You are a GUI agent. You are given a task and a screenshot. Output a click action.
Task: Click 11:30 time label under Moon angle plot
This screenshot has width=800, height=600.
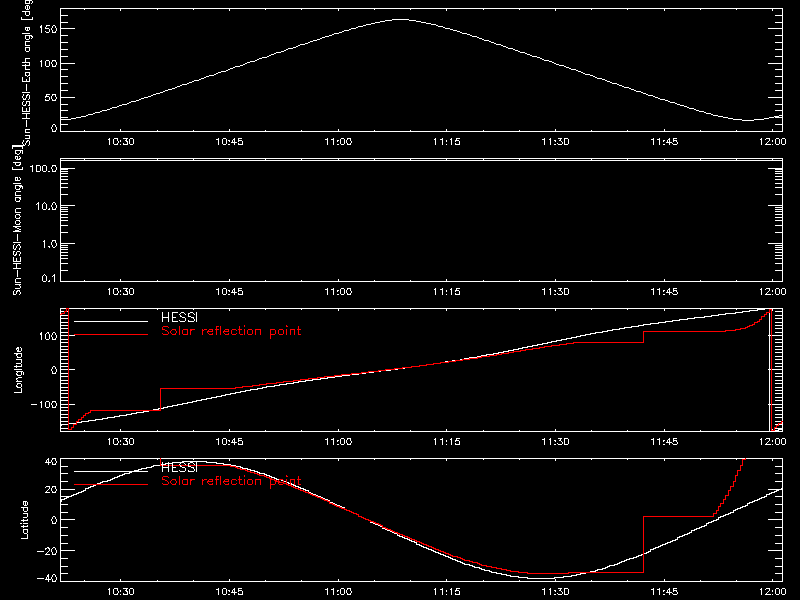pos(556,291)
